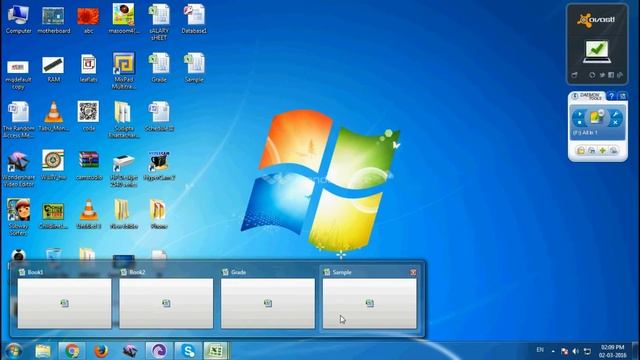Viewport: 640px width, 360px height.
Task: Select the sALARY sHEET Excel file icon
Action: [x=159, y=22]
